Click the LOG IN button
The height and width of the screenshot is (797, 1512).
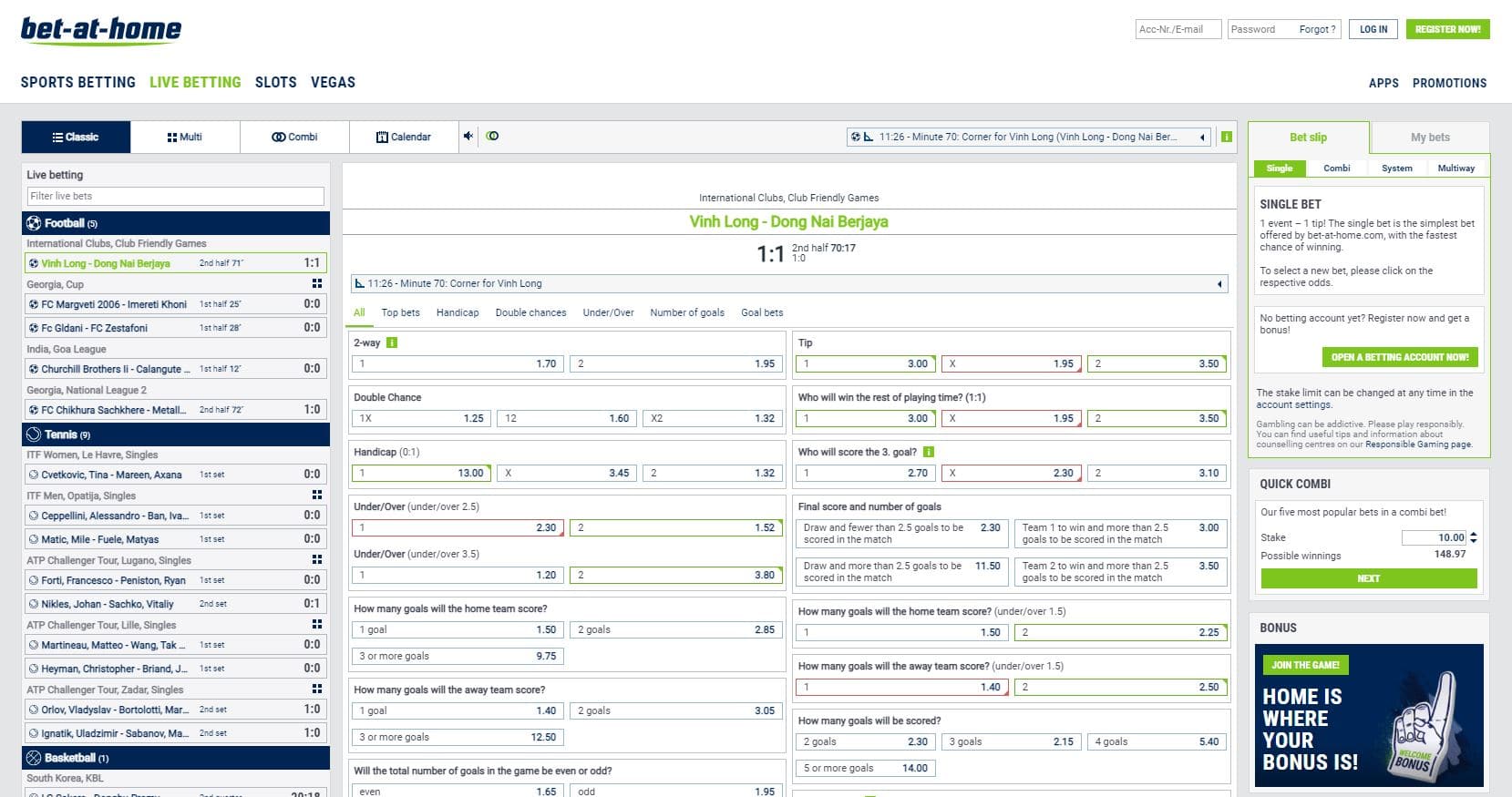(x=1373, y=29)
